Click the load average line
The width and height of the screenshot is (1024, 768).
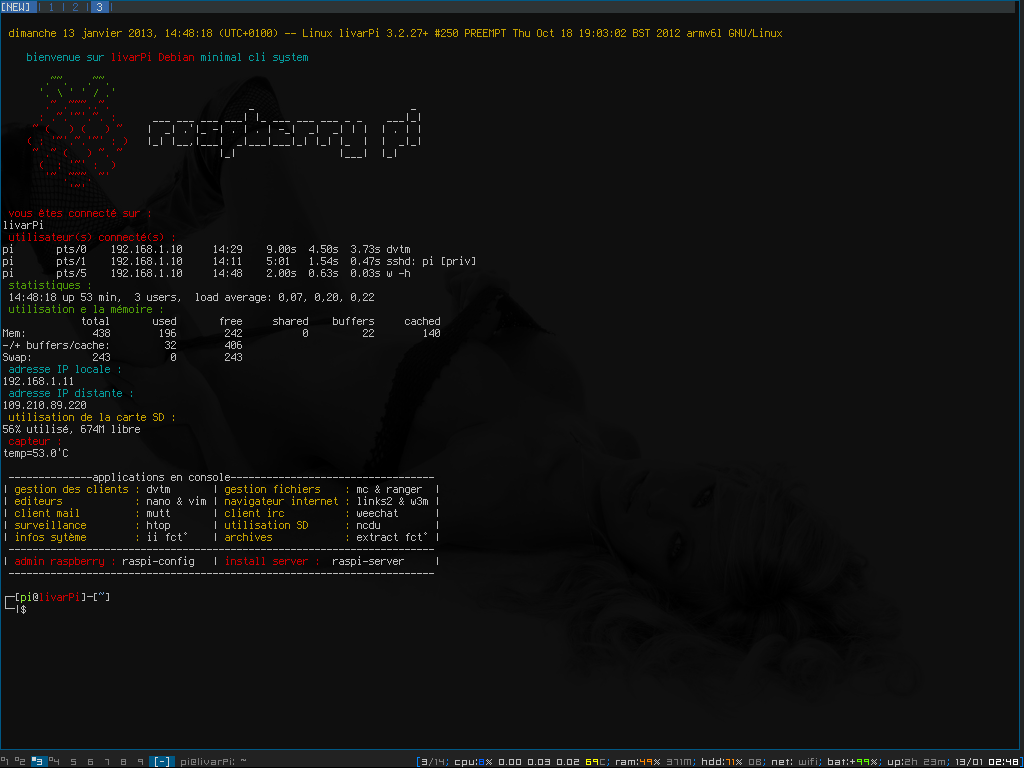point(191,297)
